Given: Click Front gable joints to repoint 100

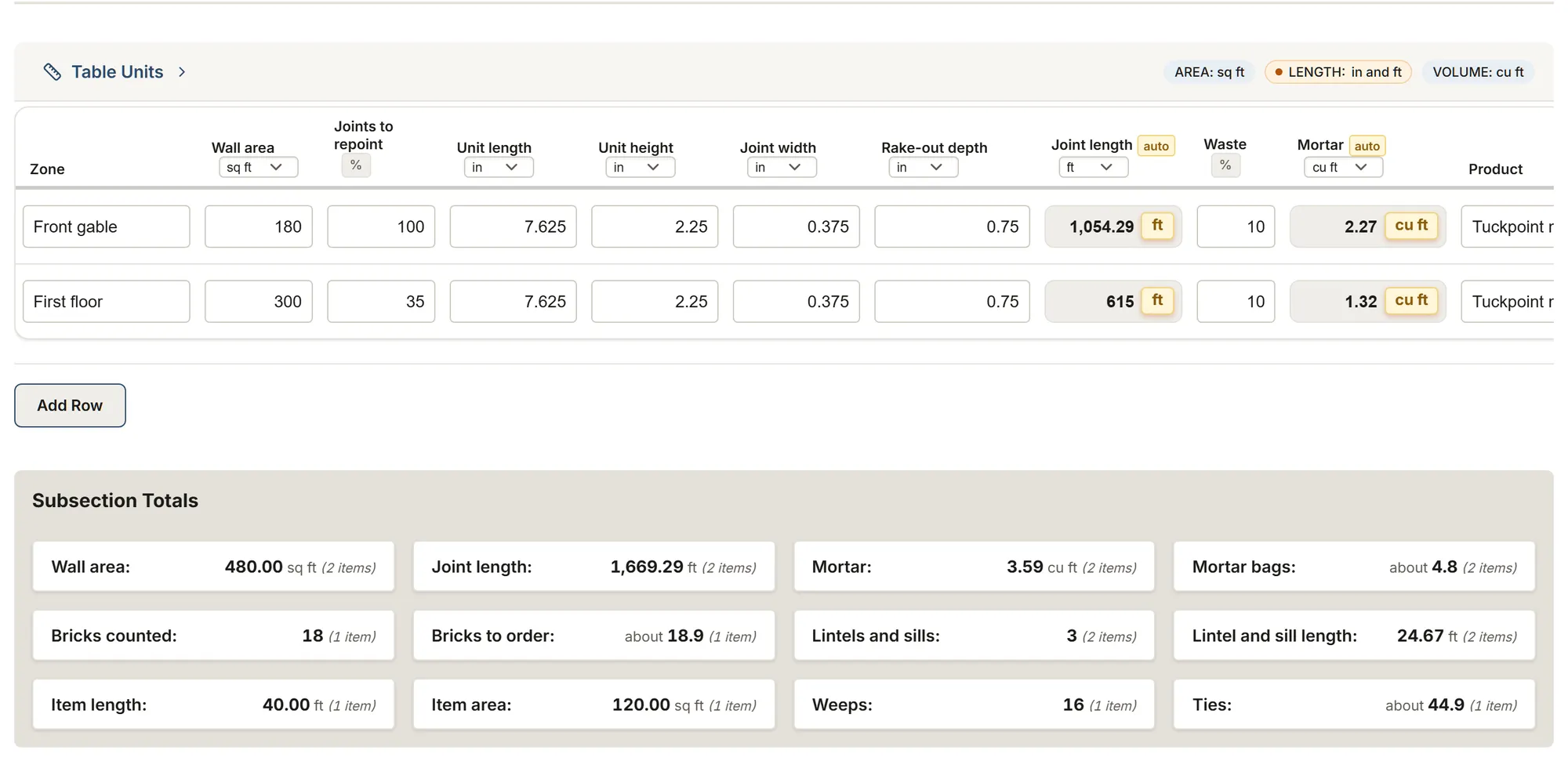Looking at the screenshot, I should pos(381,226).
